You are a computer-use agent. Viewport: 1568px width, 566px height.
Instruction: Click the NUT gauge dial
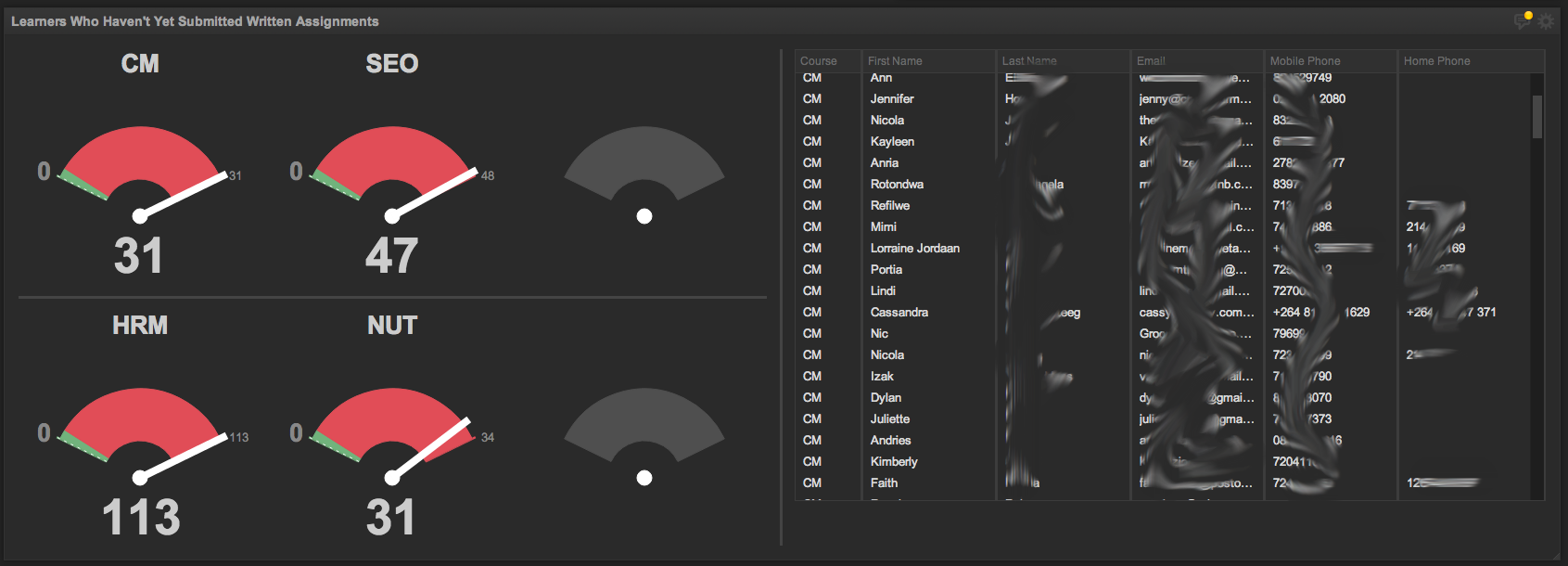(393, 436)
